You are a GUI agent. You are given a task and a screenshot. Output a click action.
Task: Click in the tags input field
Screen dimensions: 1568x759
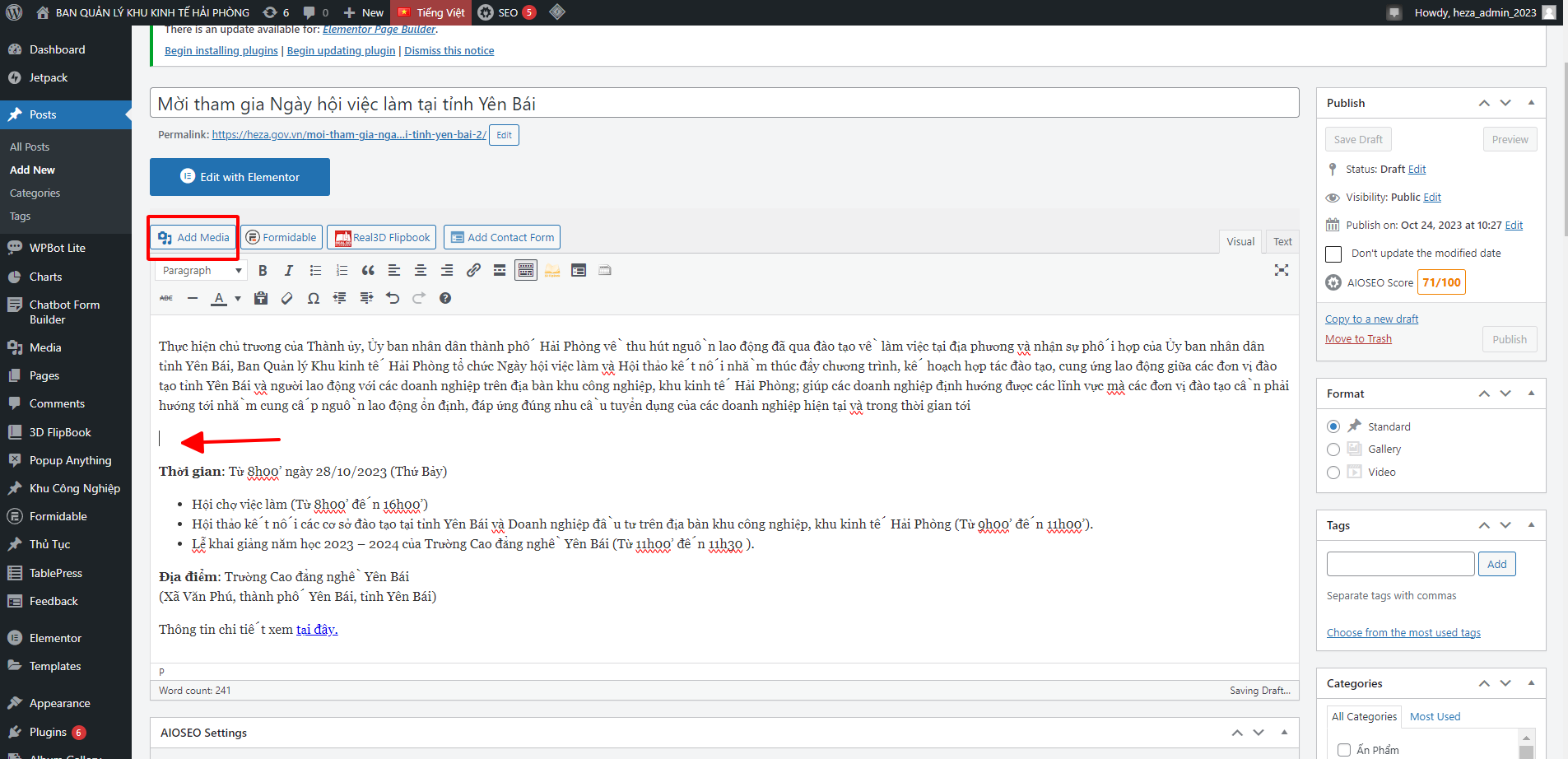click(x=1400, y=564)
